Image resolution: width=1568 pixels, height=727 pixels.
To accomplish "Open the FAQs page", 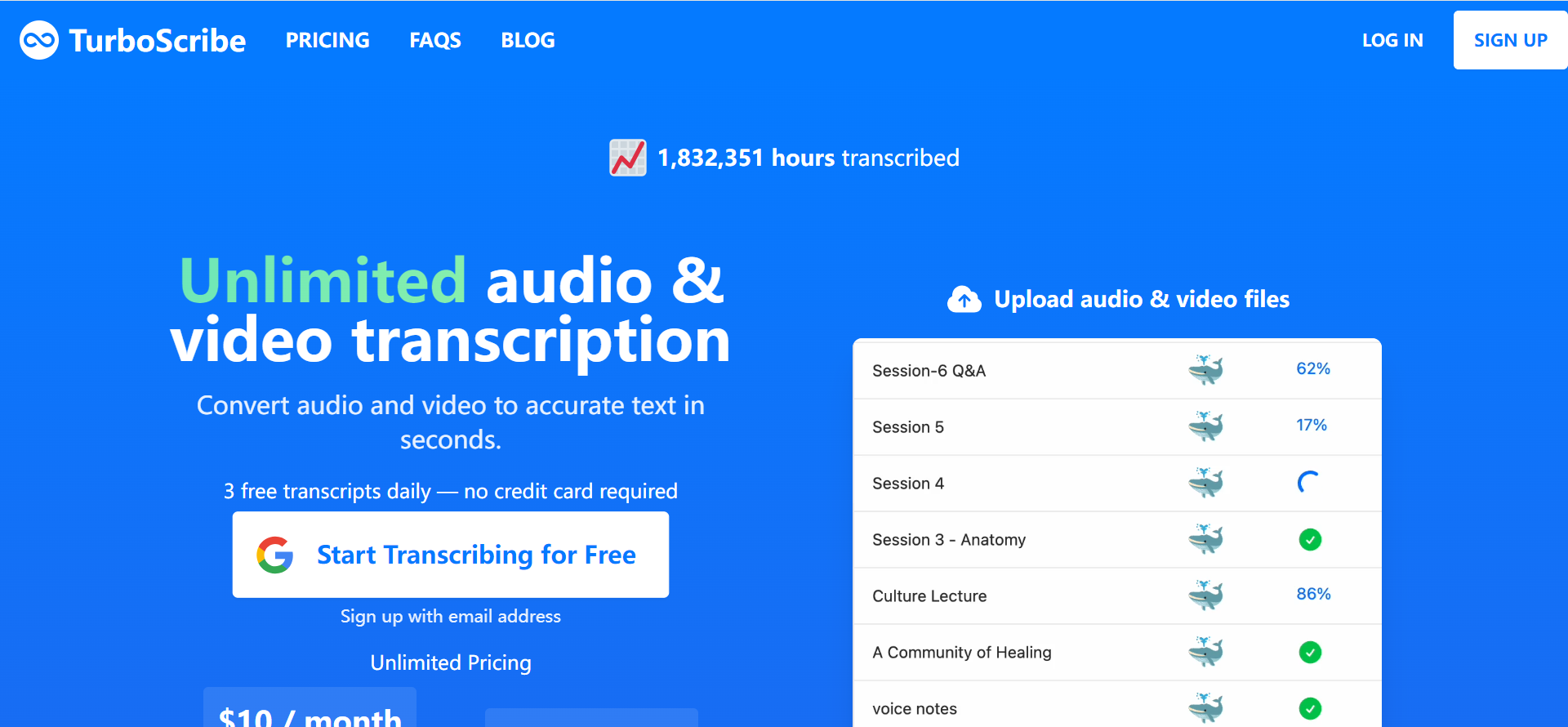I will tap(435, 40).
